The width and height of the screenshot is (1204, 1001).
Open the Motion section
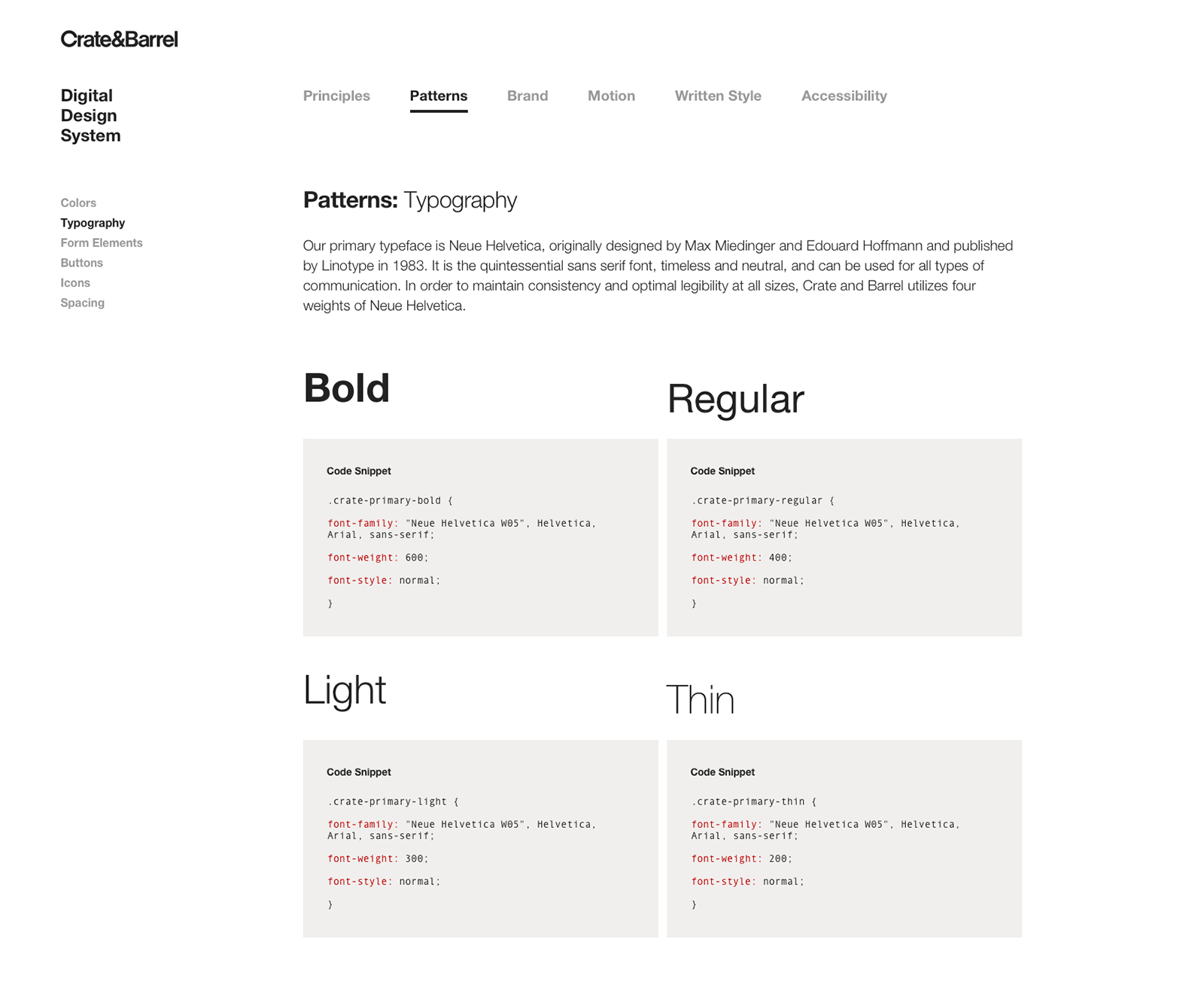[x=611, y=96]
